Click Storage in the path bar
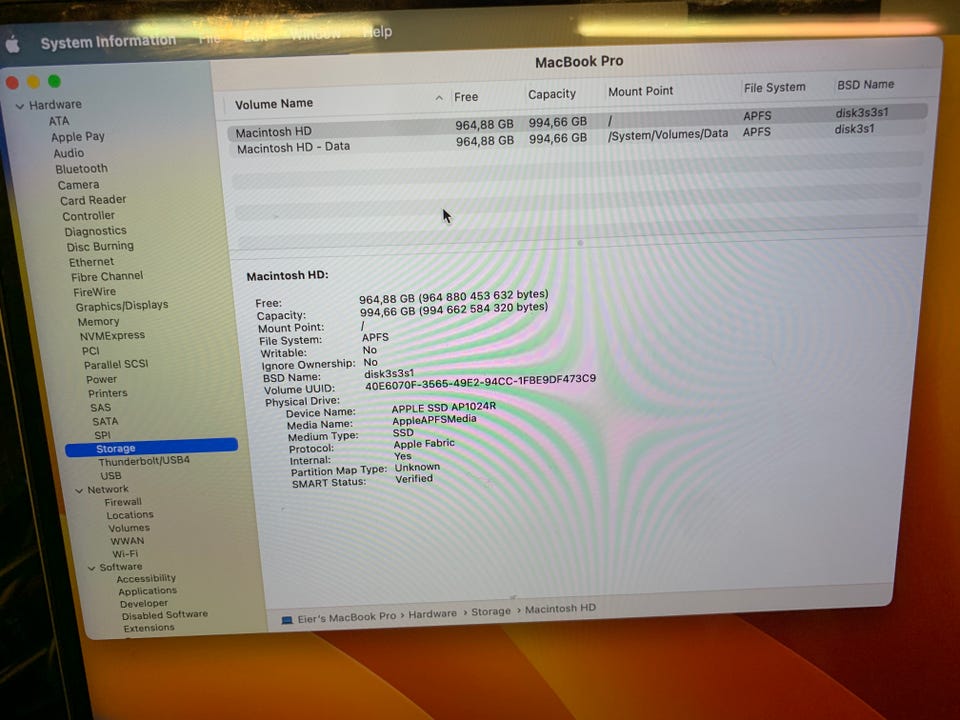 tap(491, 611)
